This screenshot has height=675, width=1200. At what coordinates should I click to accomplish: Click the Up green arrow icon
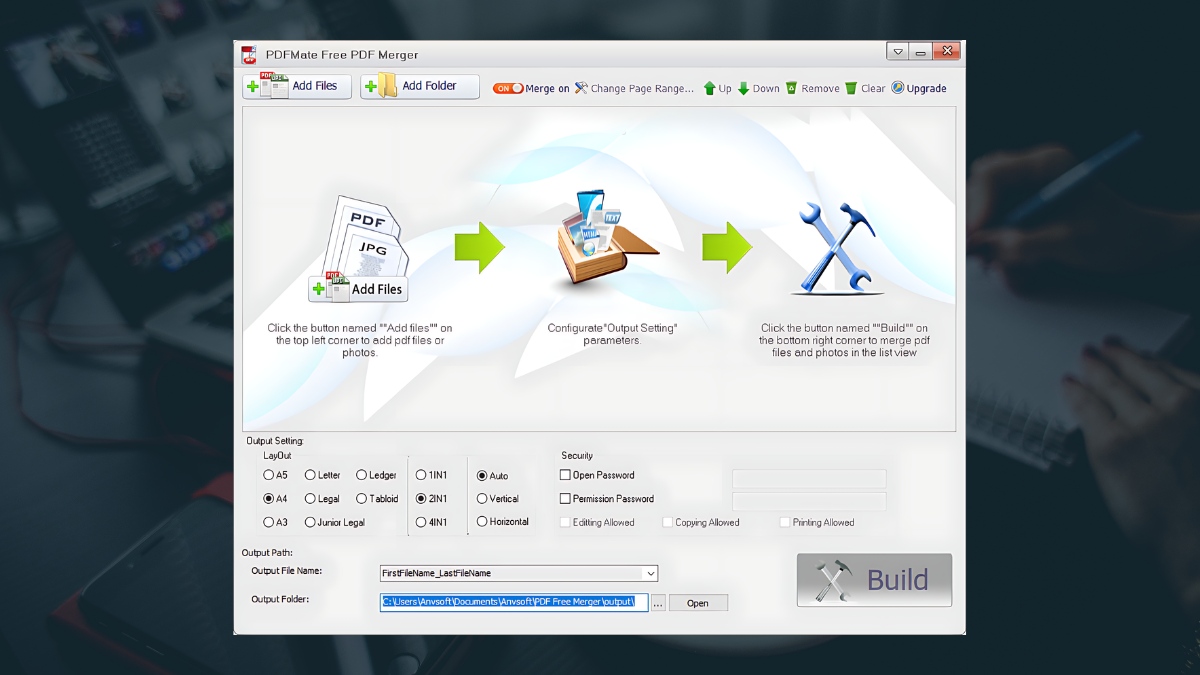click(709, 88)
